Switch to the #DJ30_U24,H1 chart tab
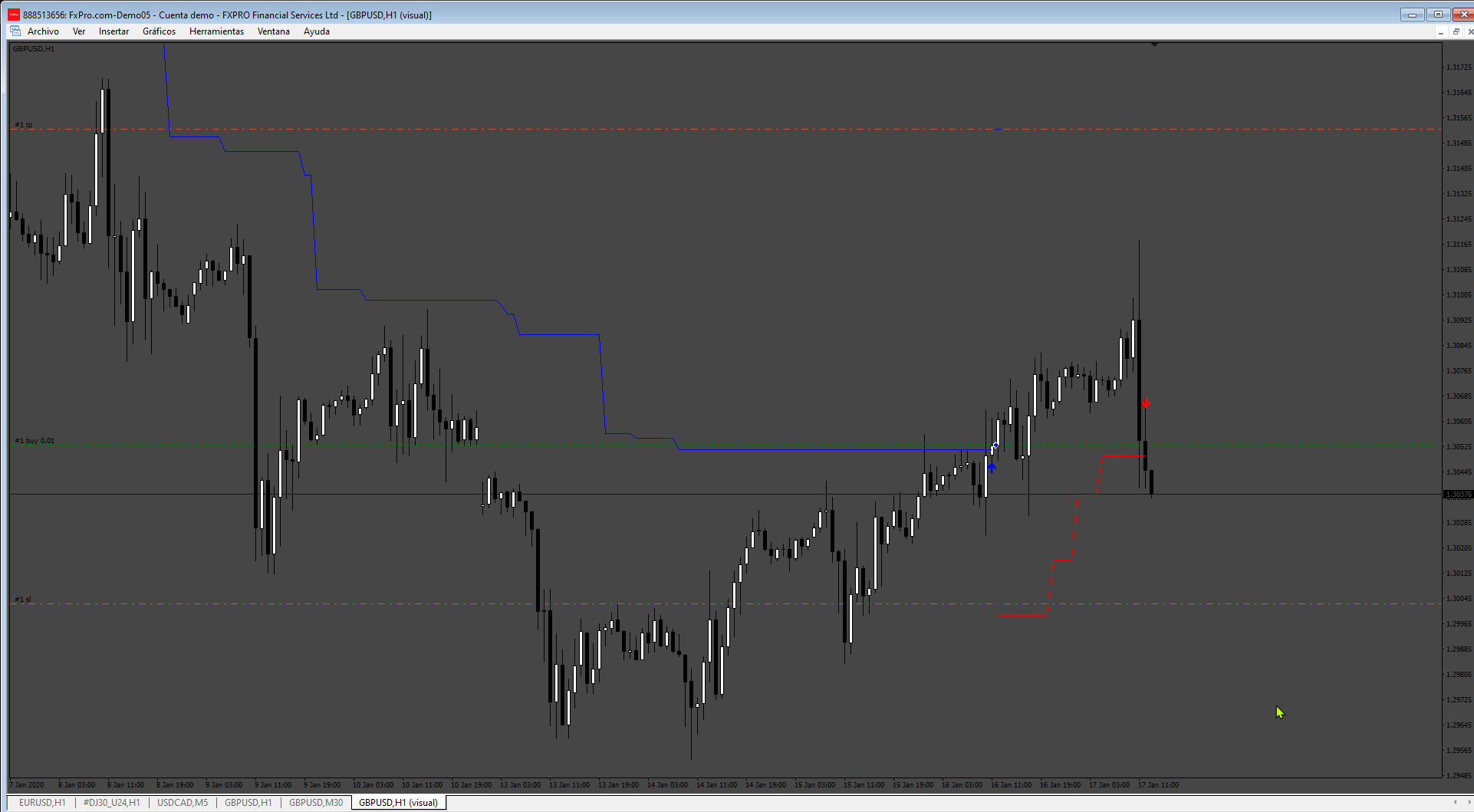 [112, 803]
